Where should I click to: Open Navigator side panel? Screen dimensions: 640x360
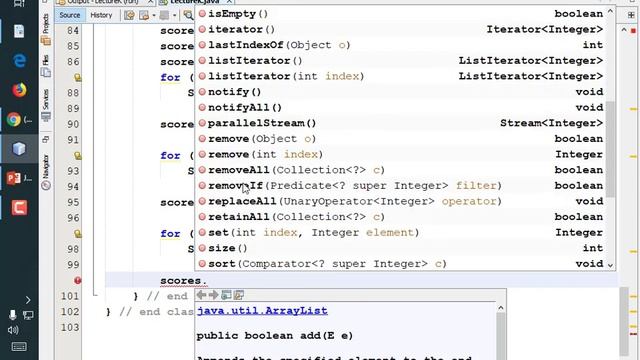[46, 172]
